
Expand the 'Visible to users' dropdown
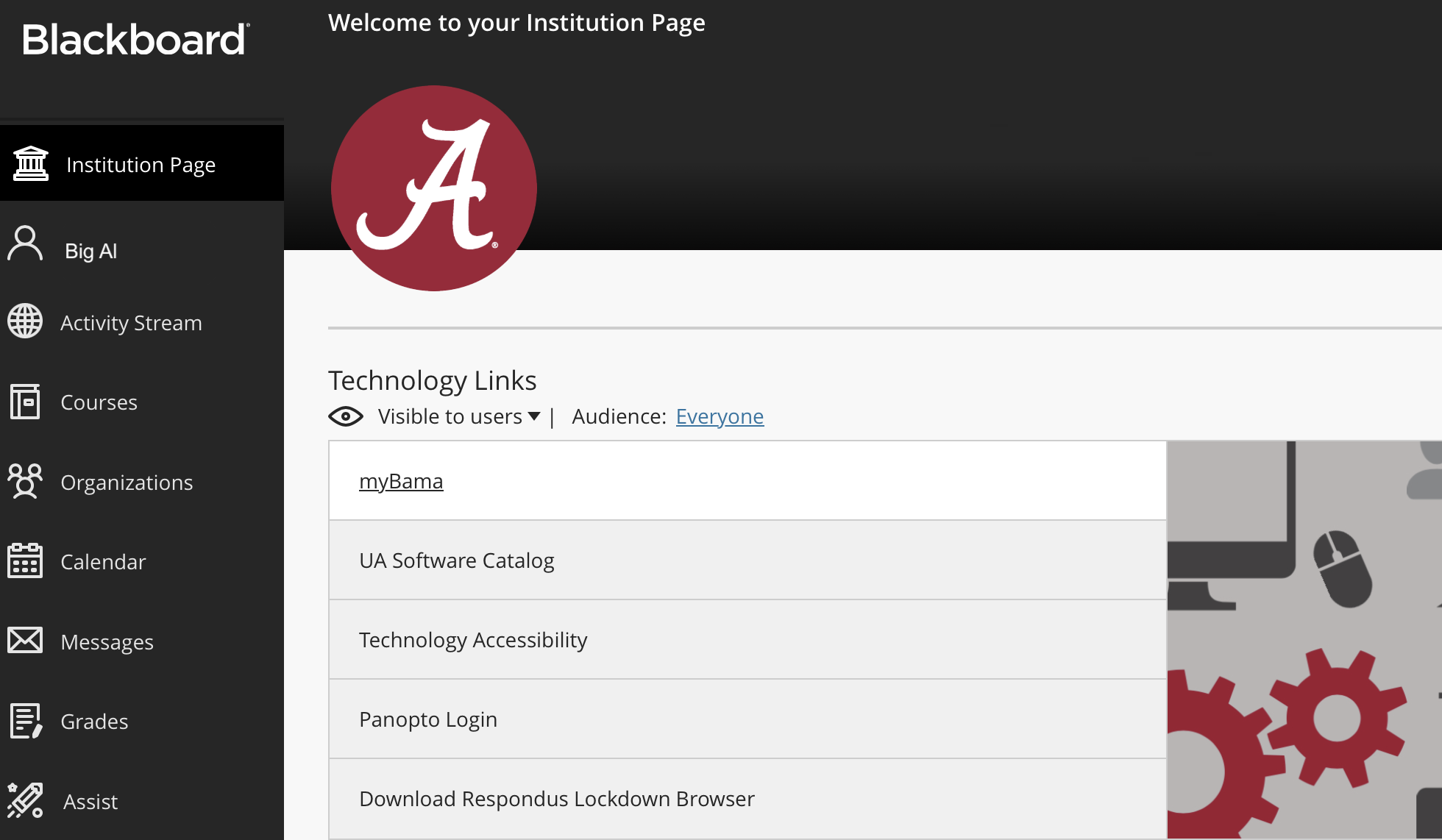(x=456, y=416)
